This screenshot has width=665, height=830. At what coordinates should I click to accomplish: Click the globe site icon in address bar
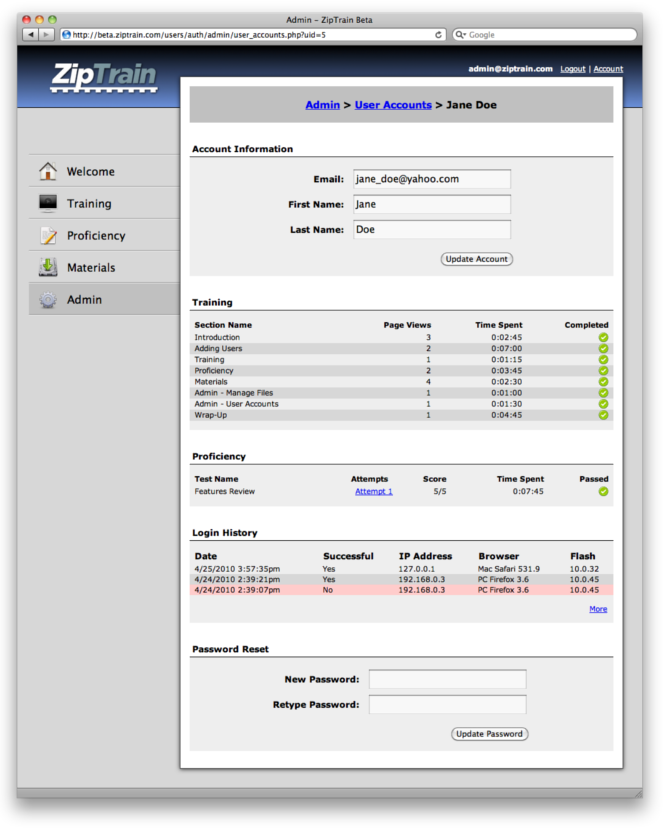66,34
